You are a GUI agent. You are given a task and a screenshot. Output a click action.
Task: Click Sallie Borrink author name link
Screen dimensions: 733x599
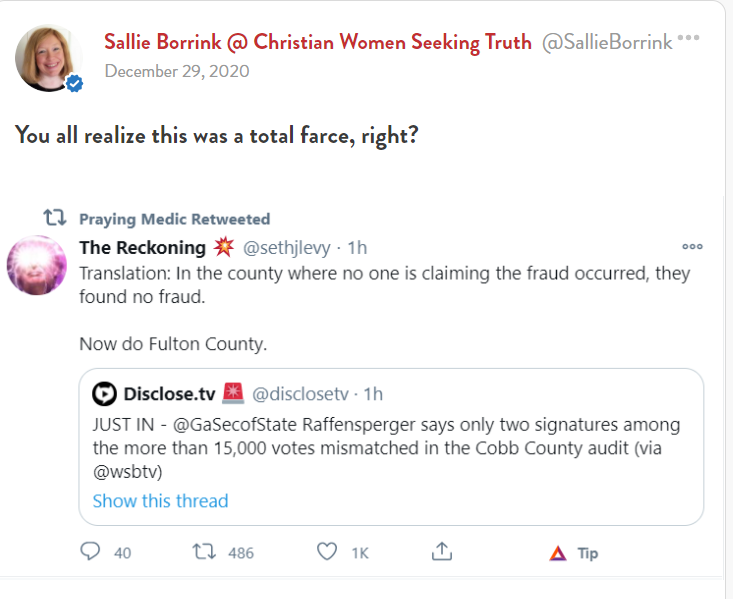tap(318, 42)
